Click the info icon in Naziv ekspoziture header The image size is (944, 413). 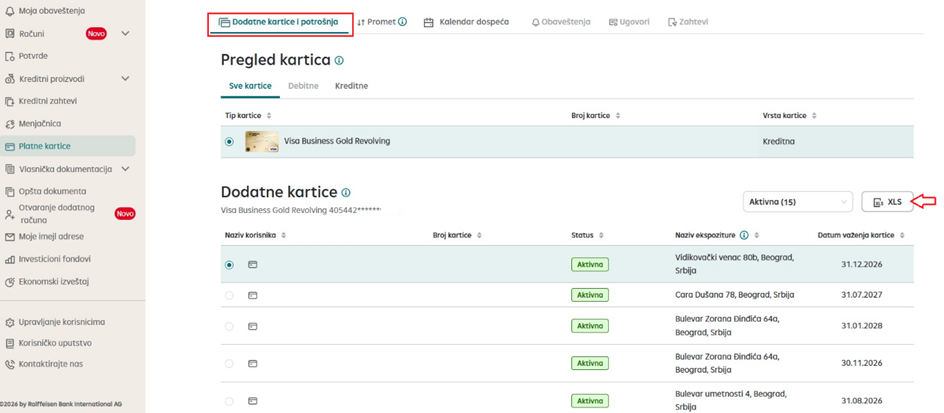click(x=744, y=235)
